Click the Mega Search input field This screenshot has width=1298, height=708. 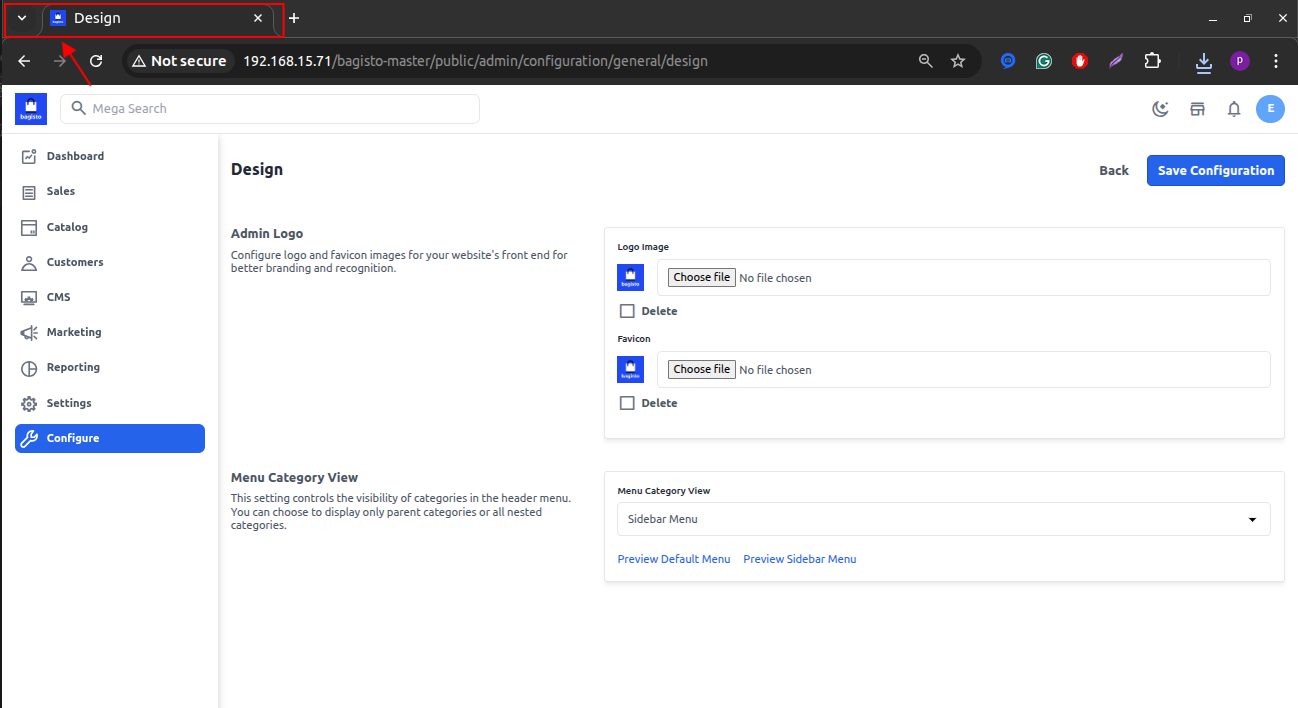[270, 109]
